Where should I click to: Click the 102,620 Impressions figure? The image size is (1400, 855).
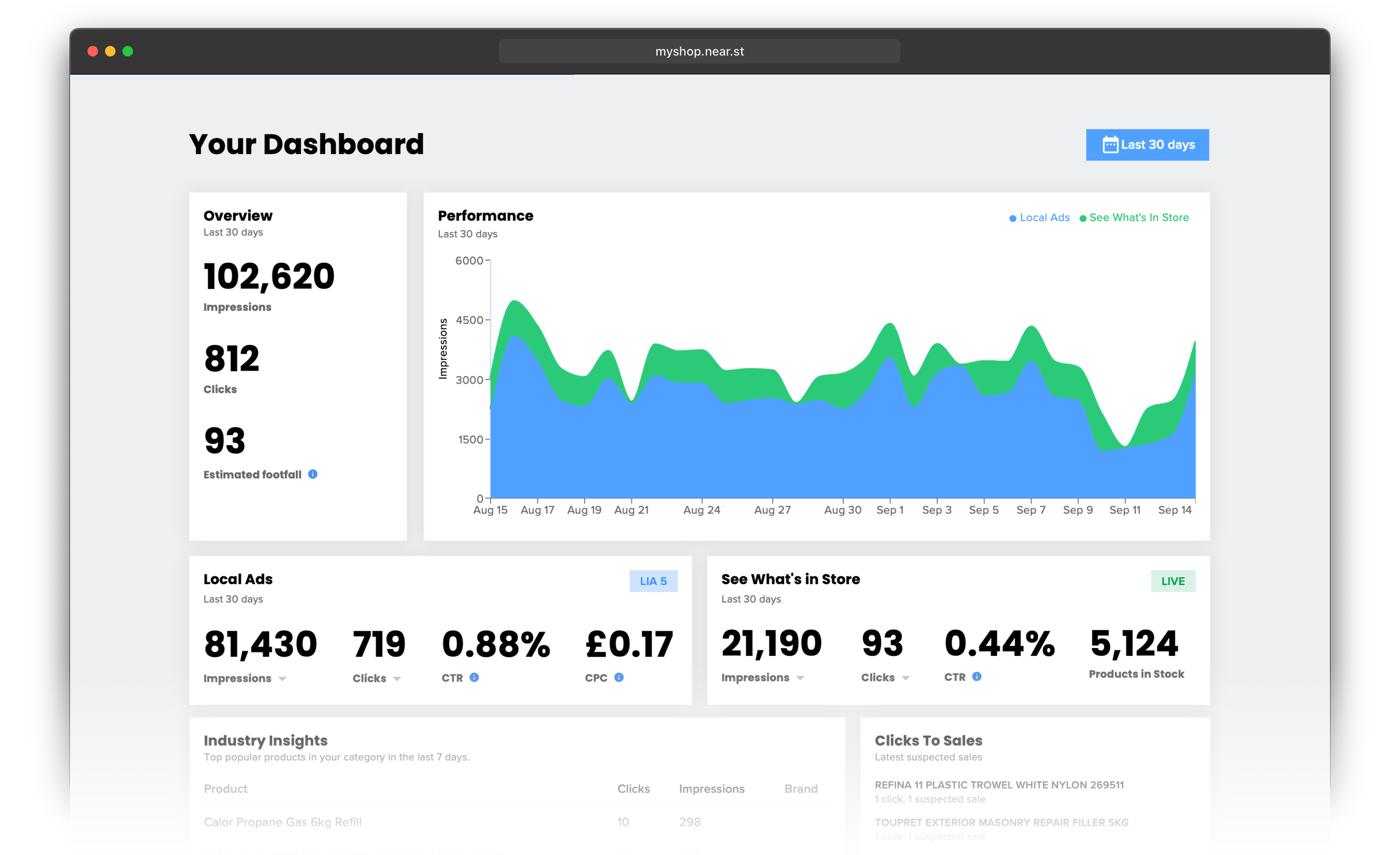(269, 276)
